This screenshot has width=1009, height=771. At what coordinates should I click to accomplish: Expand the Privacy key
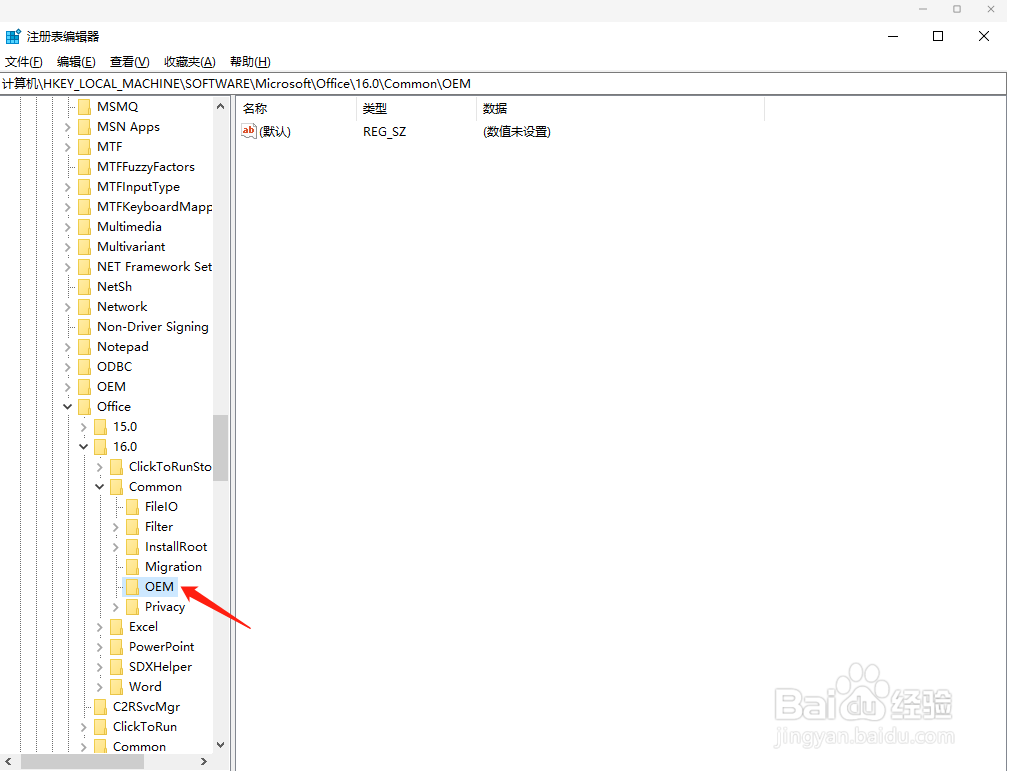click(x=115, y=606)
